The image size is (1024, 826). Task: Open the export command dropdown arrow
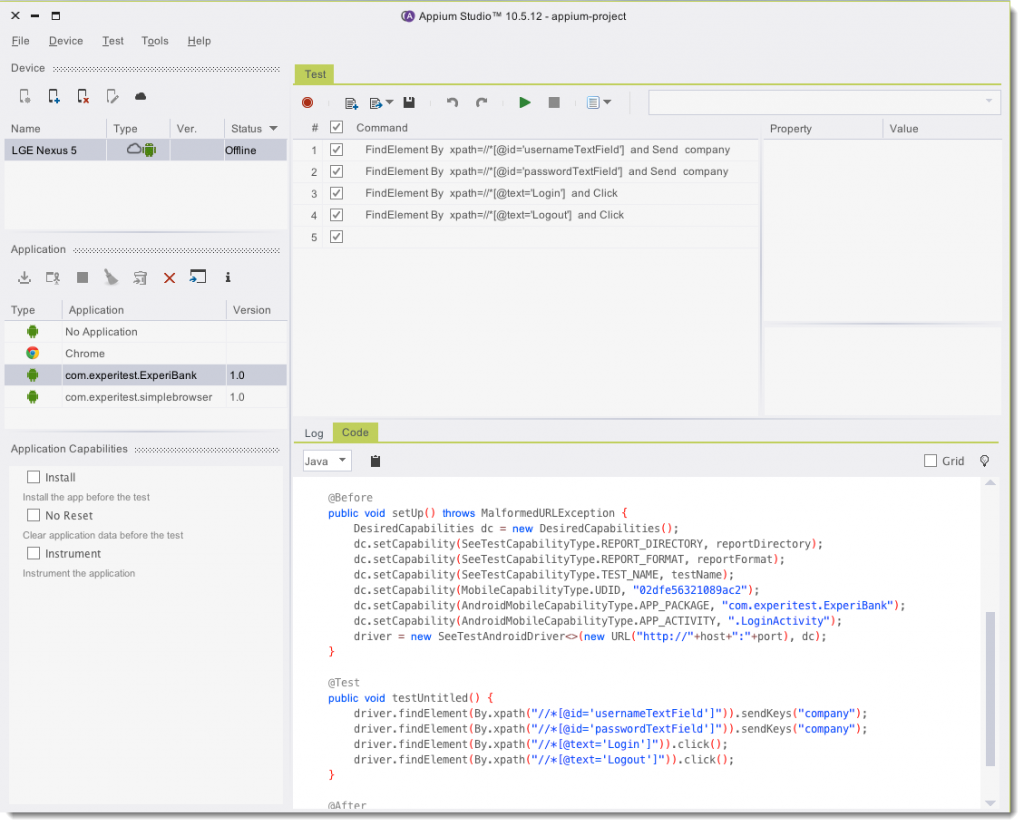pos(390,103)
